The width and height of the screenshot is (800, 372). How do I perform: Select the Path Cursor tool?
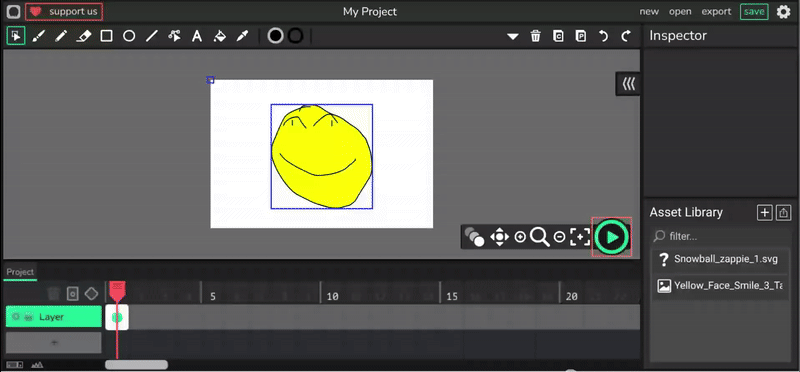(x=174, y=36)
